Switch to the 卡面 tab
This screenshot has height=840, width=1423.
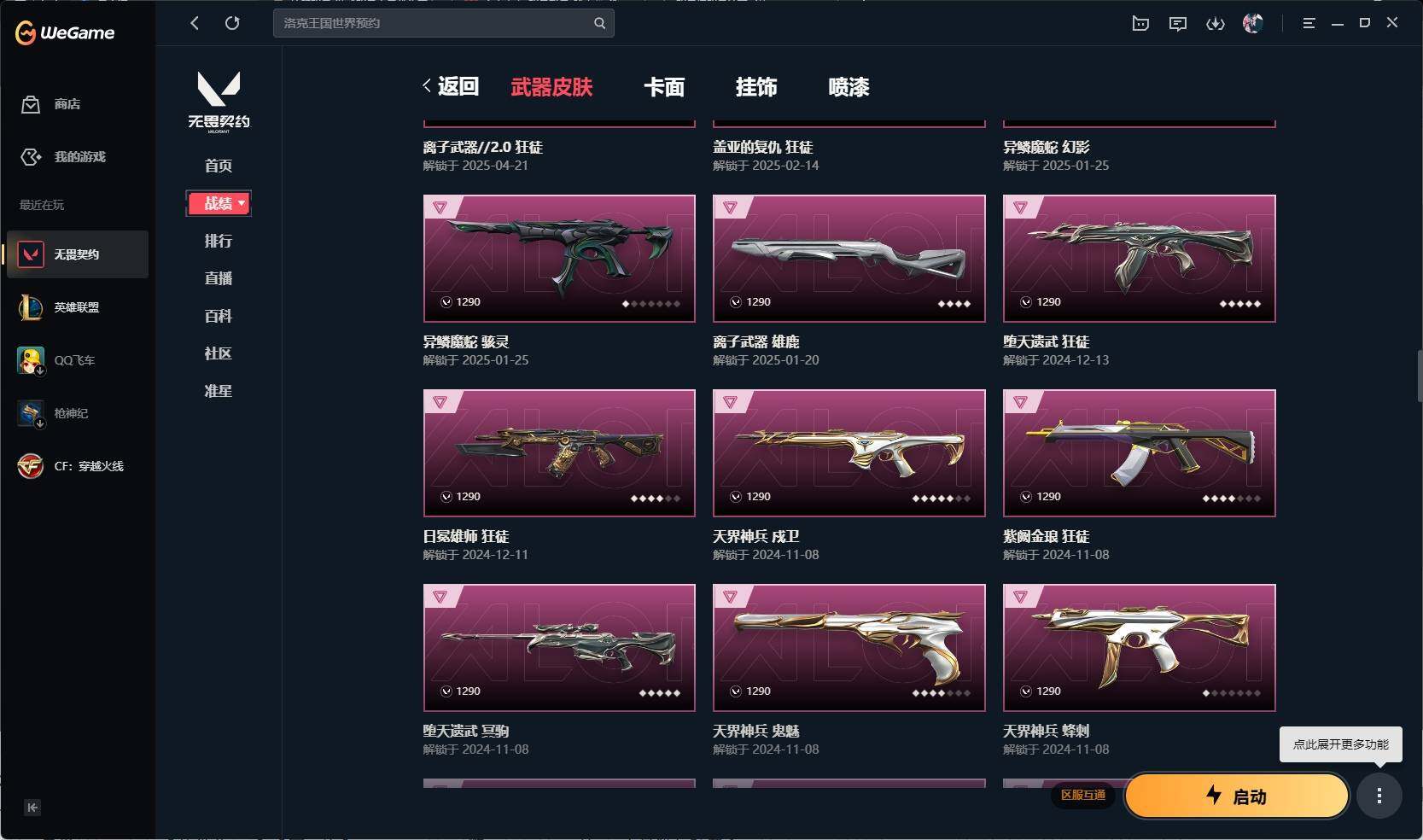[664, 87]
